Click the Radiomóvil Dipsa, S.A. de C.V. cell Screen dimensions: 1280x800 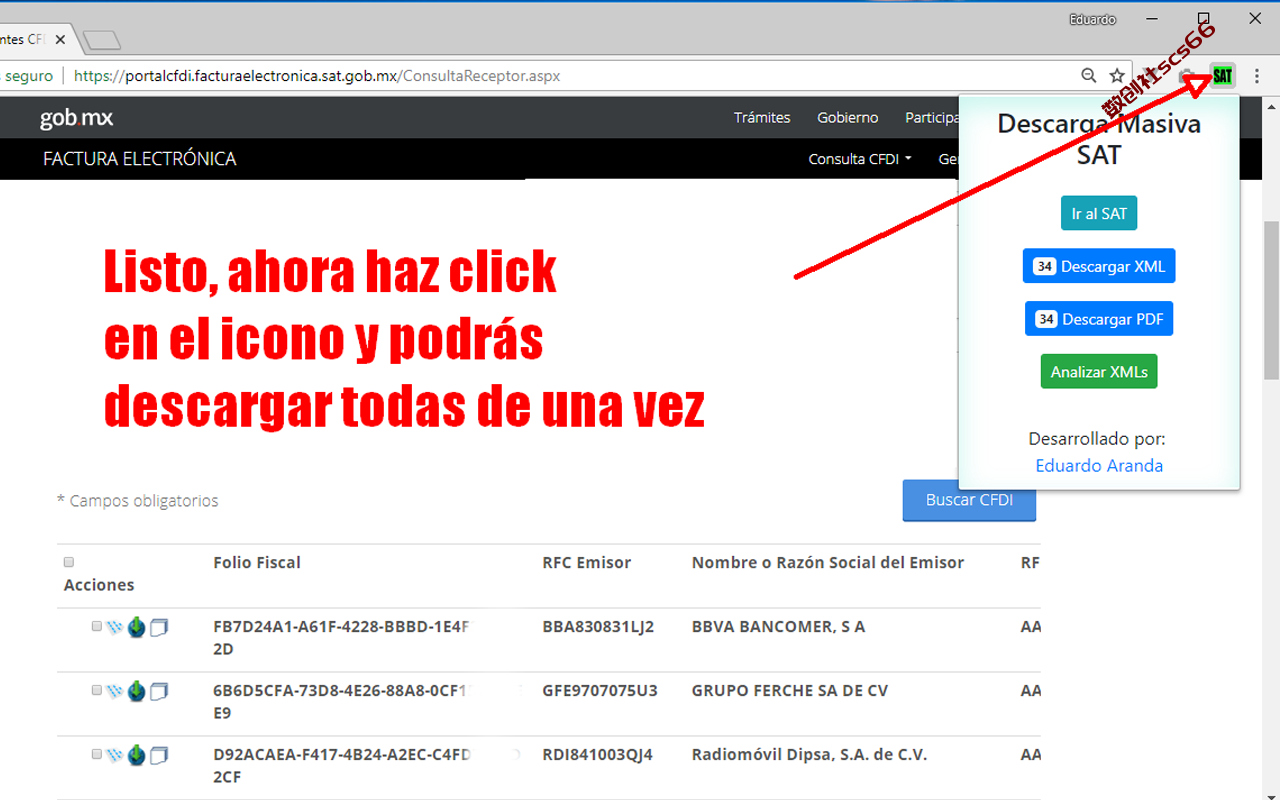(810, 755)
